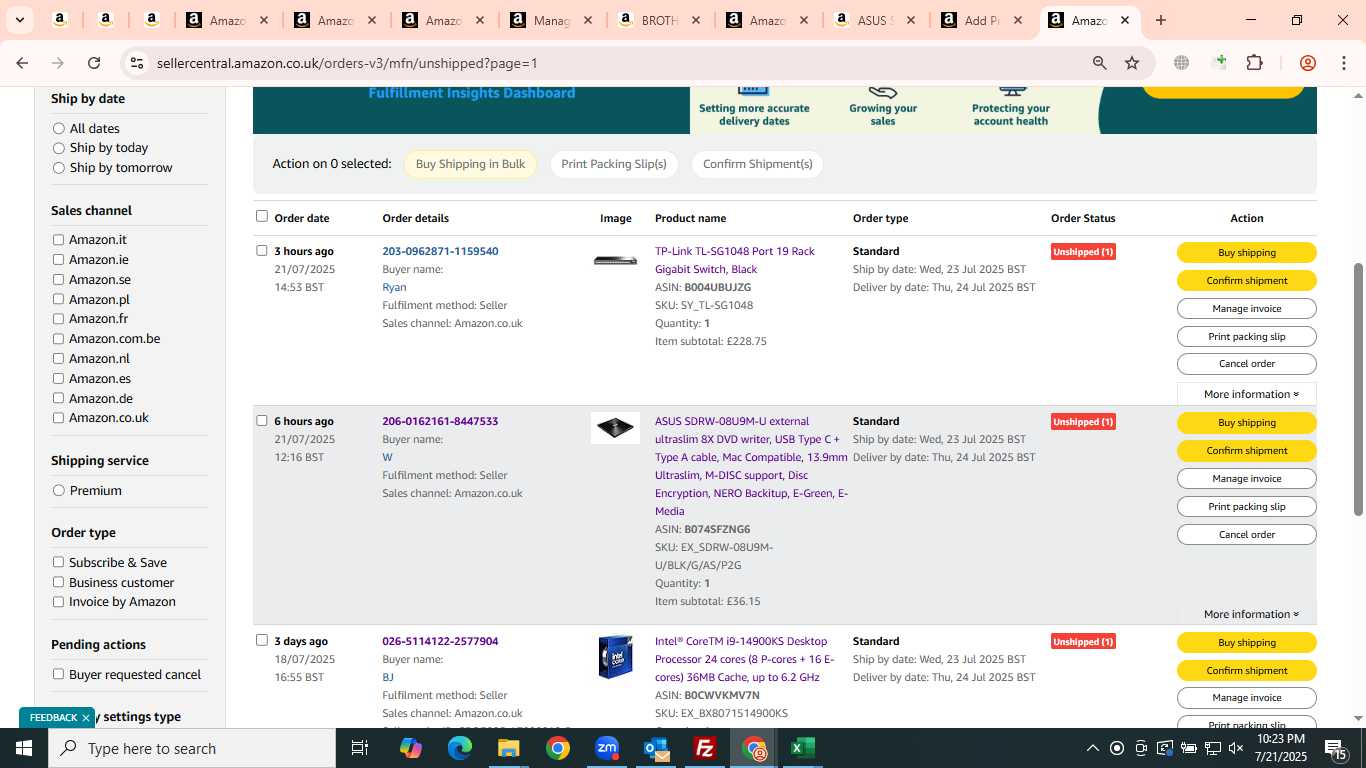Tick the Amazon.it sales channel checkbox

(x=58, y=240)
